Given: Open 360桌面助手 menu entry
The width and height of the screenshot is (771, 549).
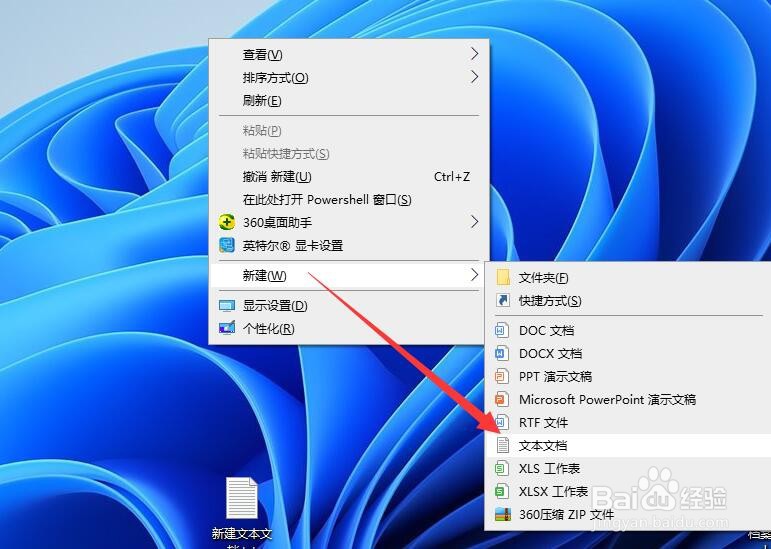Looking at the screenshot, I should [x=349, y=222].
